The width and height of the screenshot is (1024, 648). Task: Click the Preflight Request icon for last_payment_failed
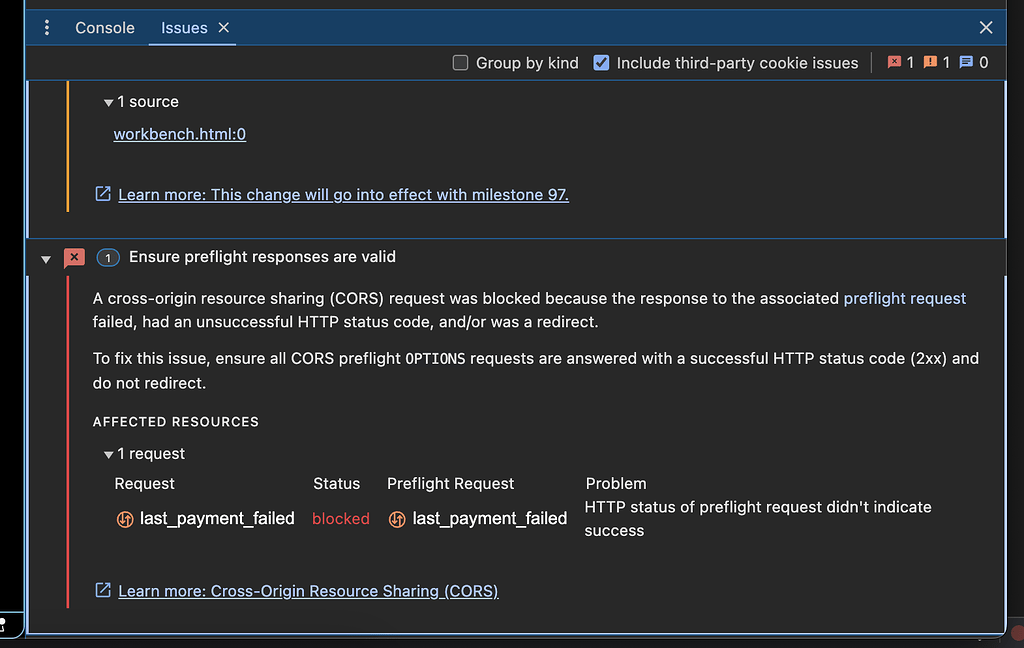397,518
